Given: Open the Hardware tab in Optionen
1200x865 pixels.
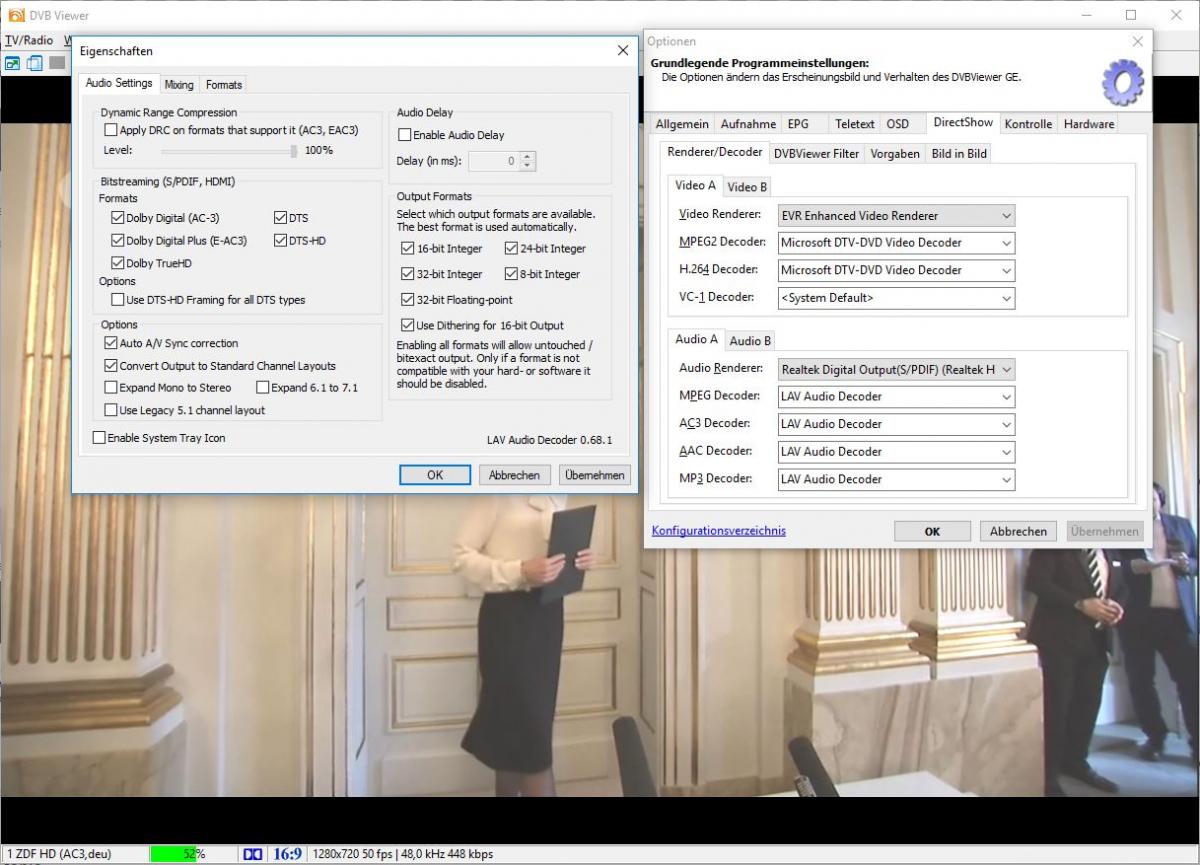Looking at the screenshot, I should coord(1088,124).
